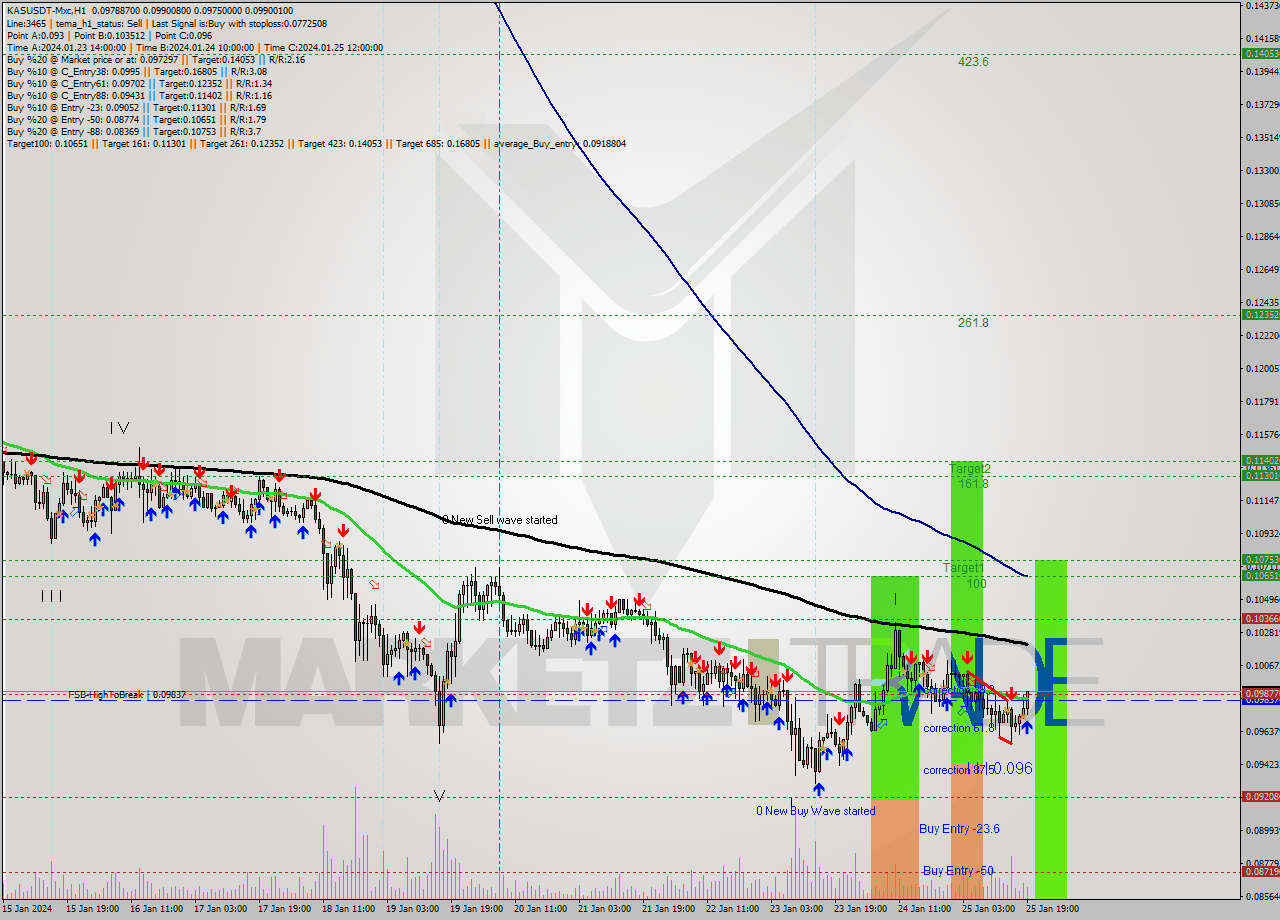This screenshot has width=1280, height=920.
Task: Click the 0.10067 price axis value
Action: point(1261,665)
